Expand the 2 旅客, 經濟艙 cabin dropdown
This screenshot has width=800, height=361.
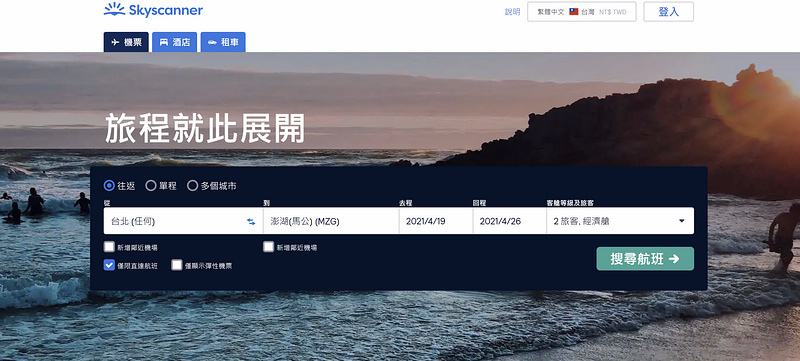tap(620, 221)
